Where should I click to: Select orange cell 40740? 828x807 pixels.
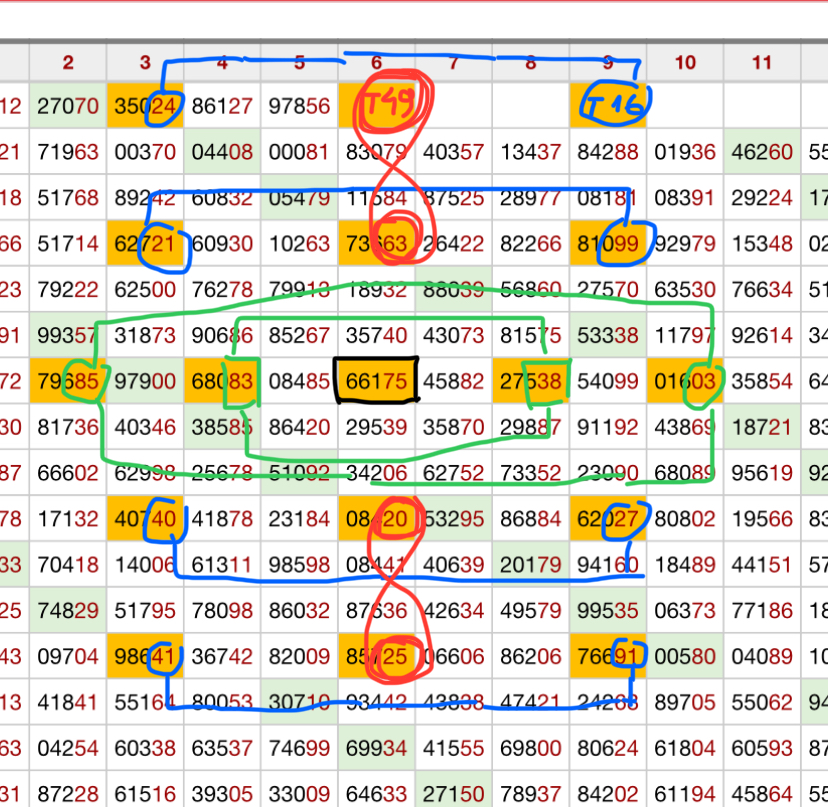(x=145, y=519)
